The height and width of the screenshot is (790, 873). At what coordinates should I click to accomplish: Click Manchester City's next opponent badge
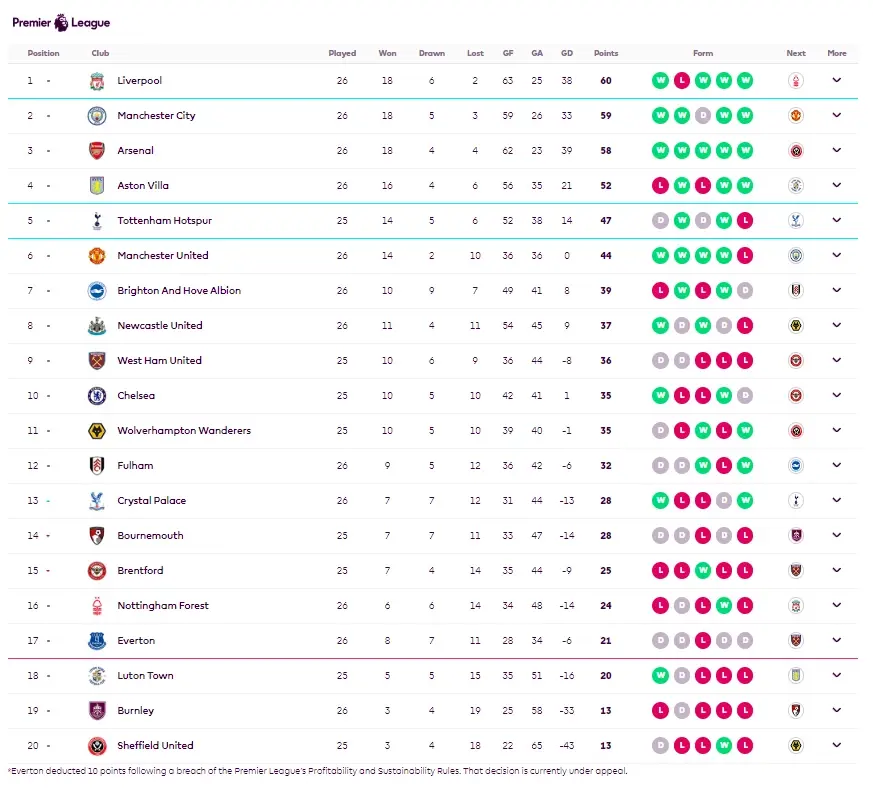(796, 116)
